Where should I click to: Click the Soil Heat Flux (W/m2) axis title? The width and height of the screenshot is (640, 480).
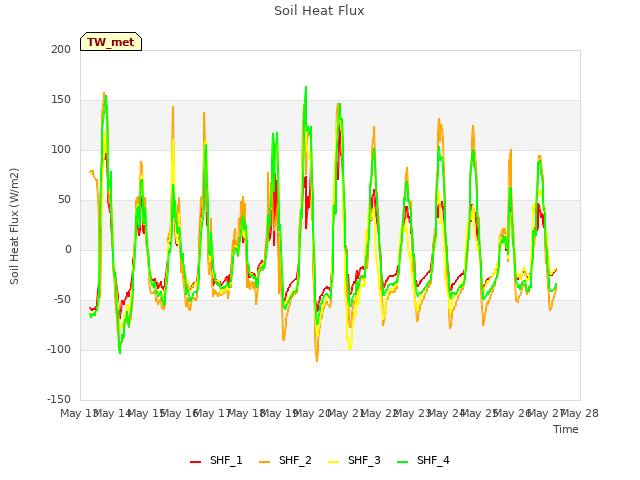14,226
